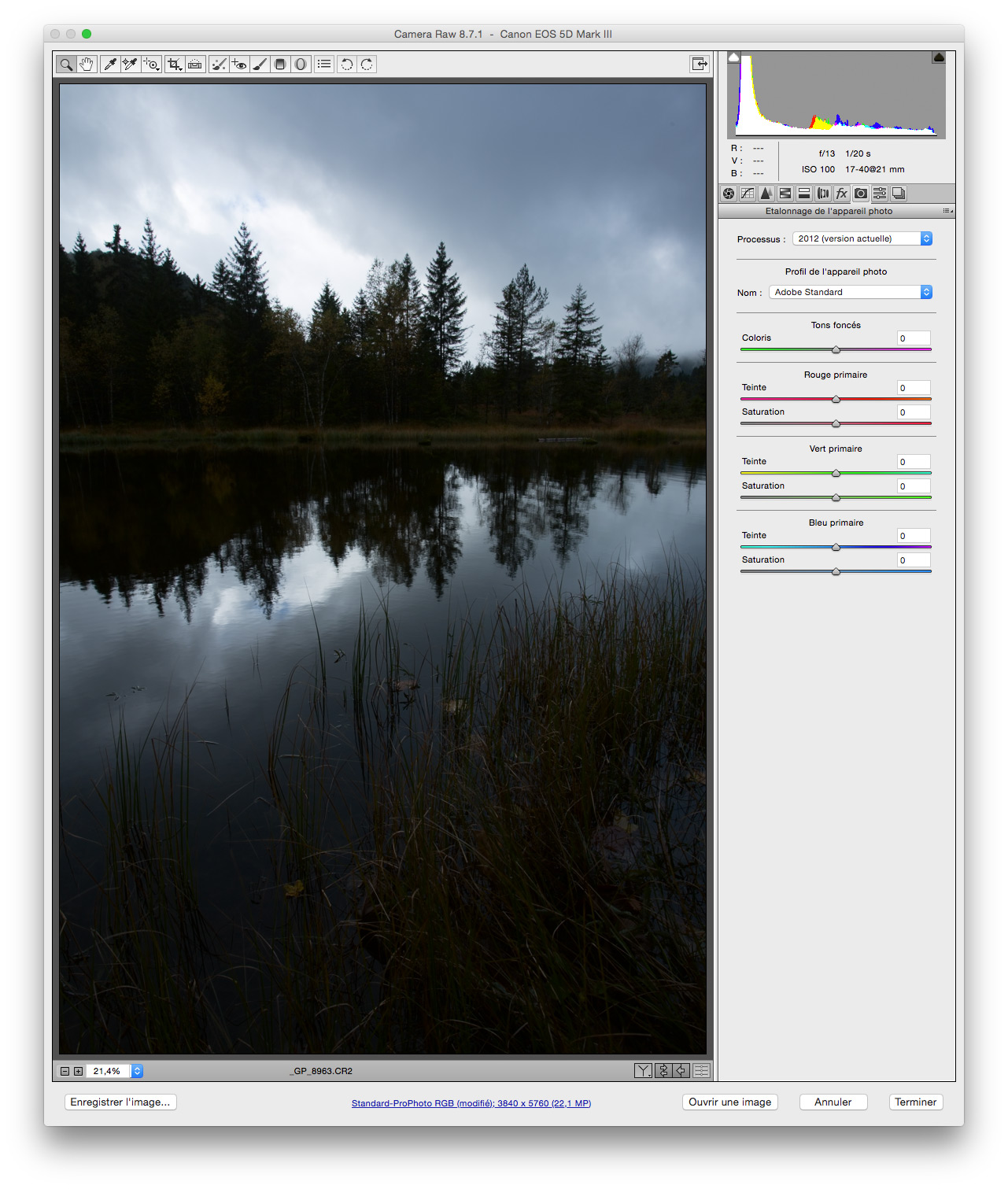Image resolution: width=1008 pixels, height=1189 pixels.
Task: Select the Graduated Filter tool
Action: tap(280, 65)
